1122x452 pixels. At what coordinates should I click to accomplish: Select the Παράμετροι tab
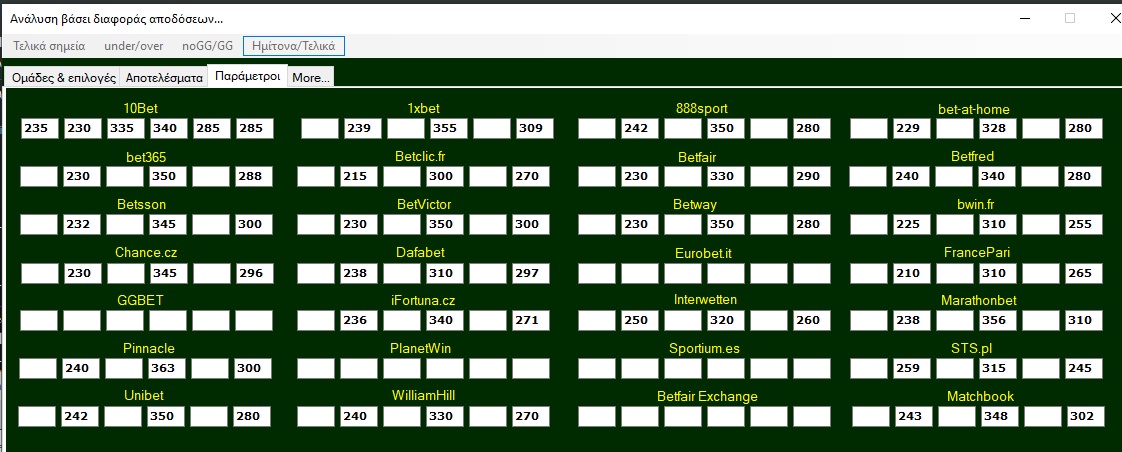247,76
